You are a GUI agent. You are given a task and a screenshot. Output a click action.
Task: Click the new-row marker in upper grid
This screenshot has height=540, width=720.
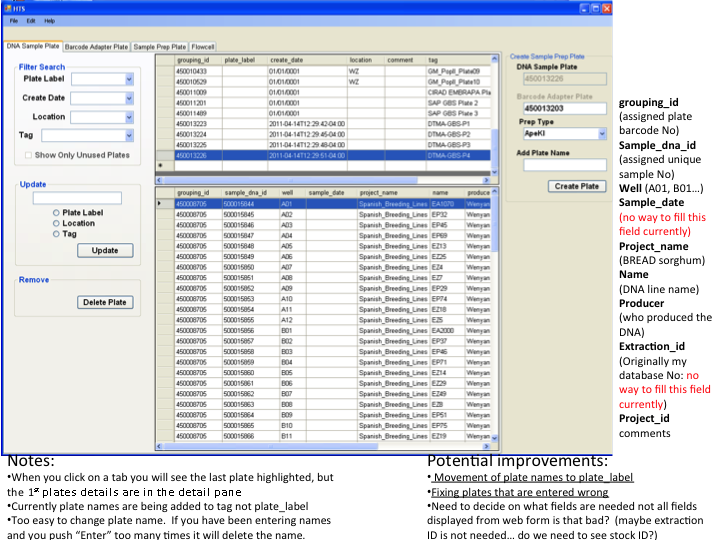pos(165,166)
